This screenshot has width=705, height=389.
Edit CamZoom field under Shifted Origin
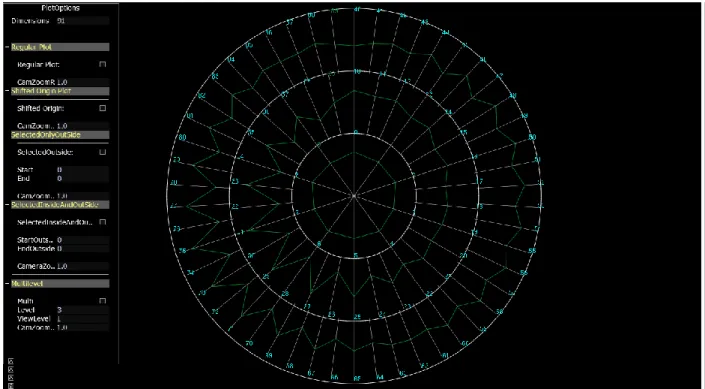(83, 126)
